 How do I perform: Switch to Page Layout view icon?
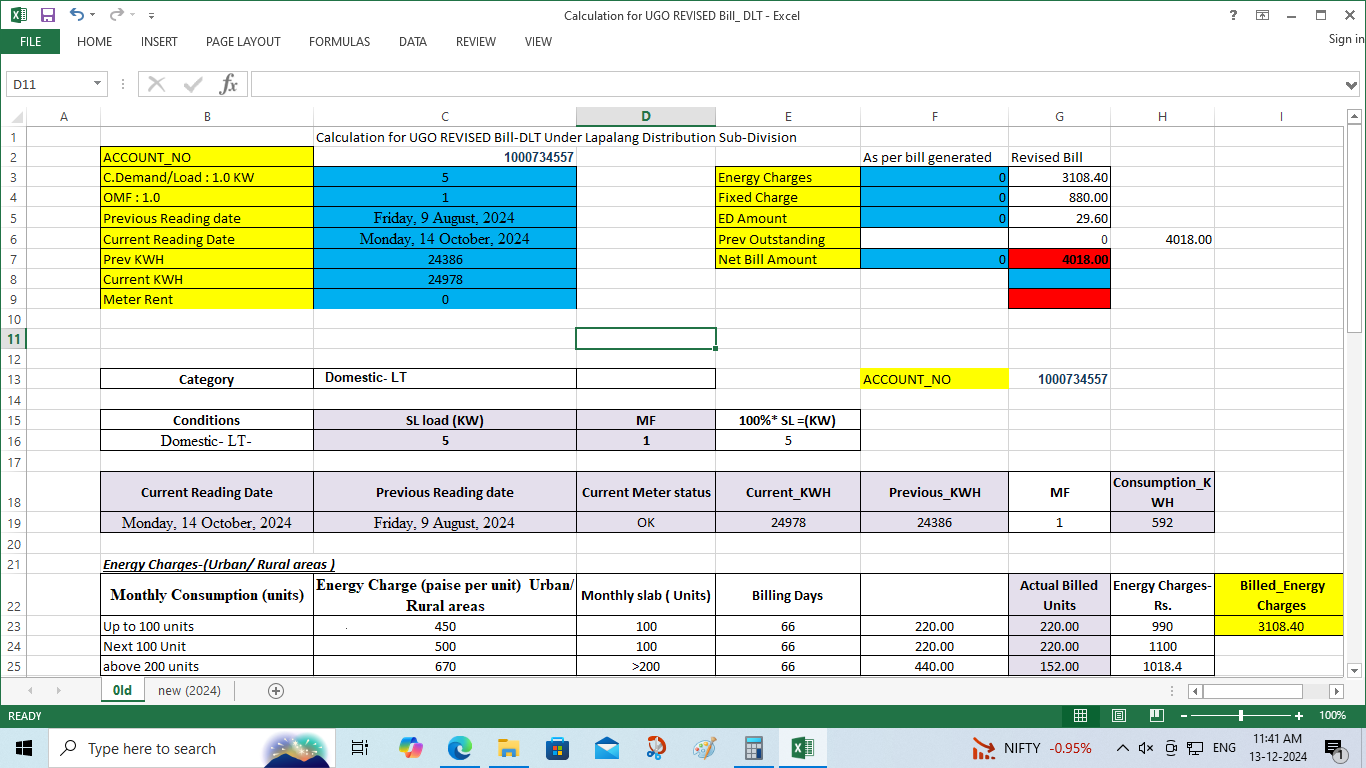pyautogui.click(x=1119, y=716)
